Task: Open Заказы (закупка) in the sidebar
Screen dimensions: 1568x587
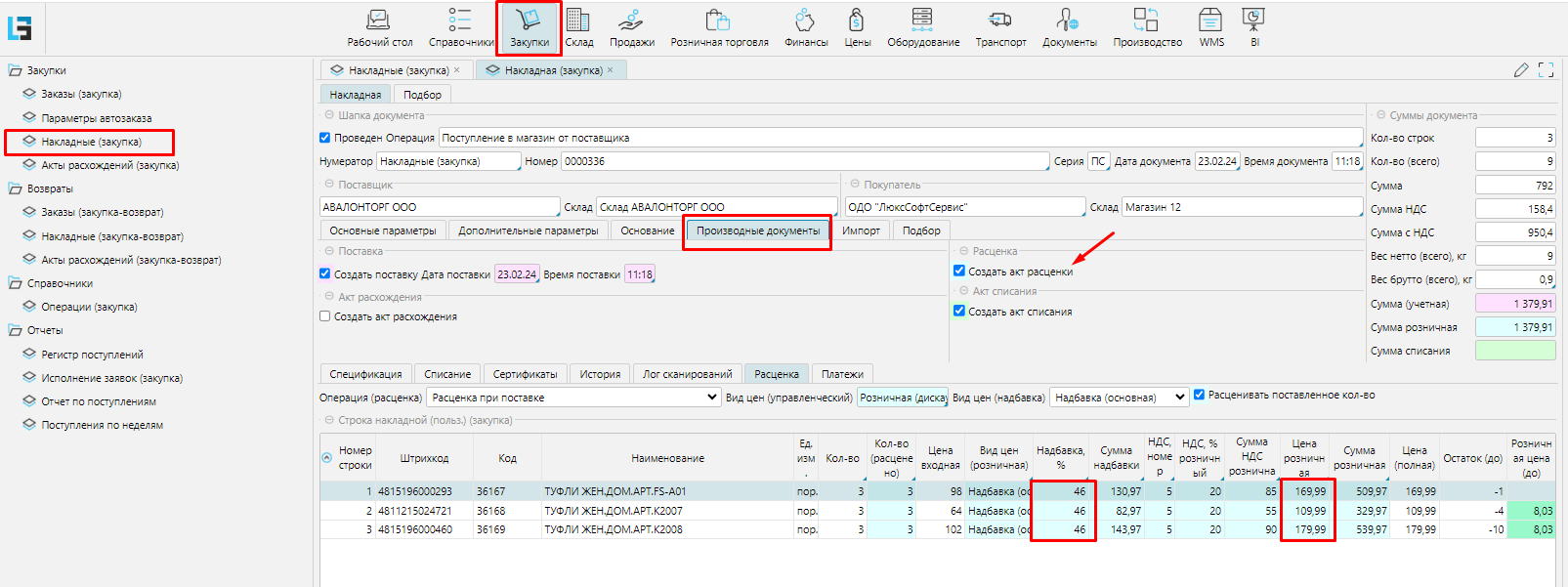Action: pyautogui.click(x=81, y=94)
